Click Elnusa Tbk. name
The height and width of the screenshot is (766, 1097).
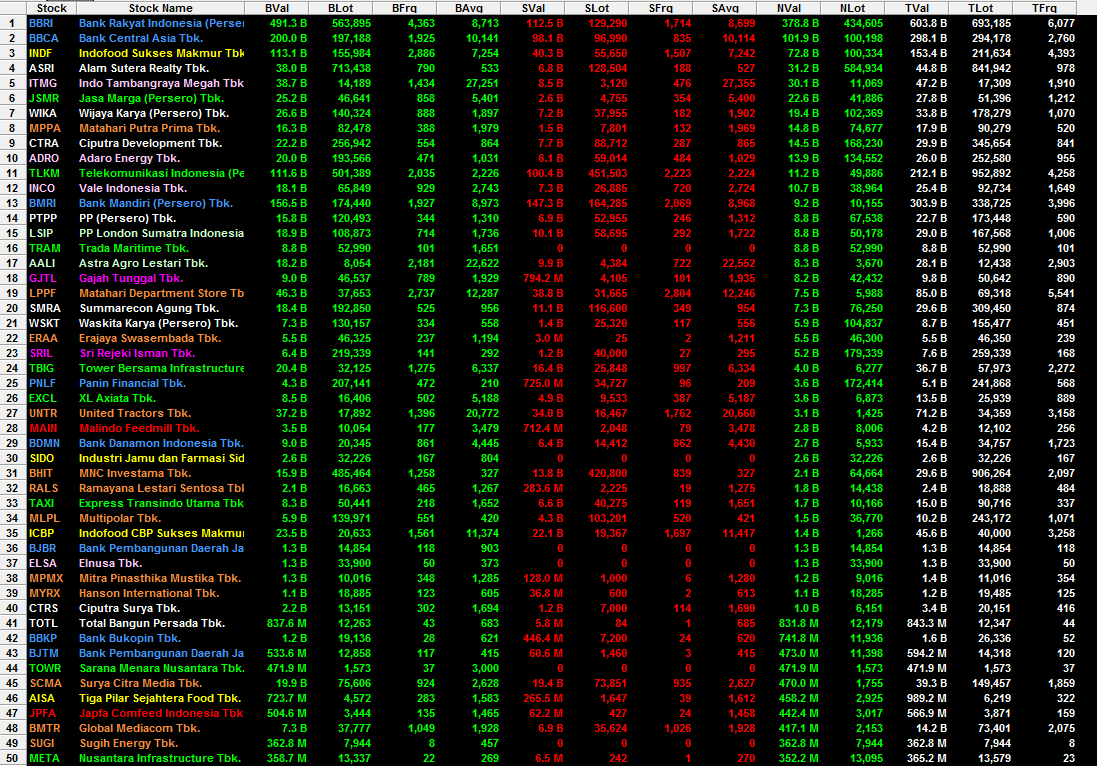click(x=110, y=564)
